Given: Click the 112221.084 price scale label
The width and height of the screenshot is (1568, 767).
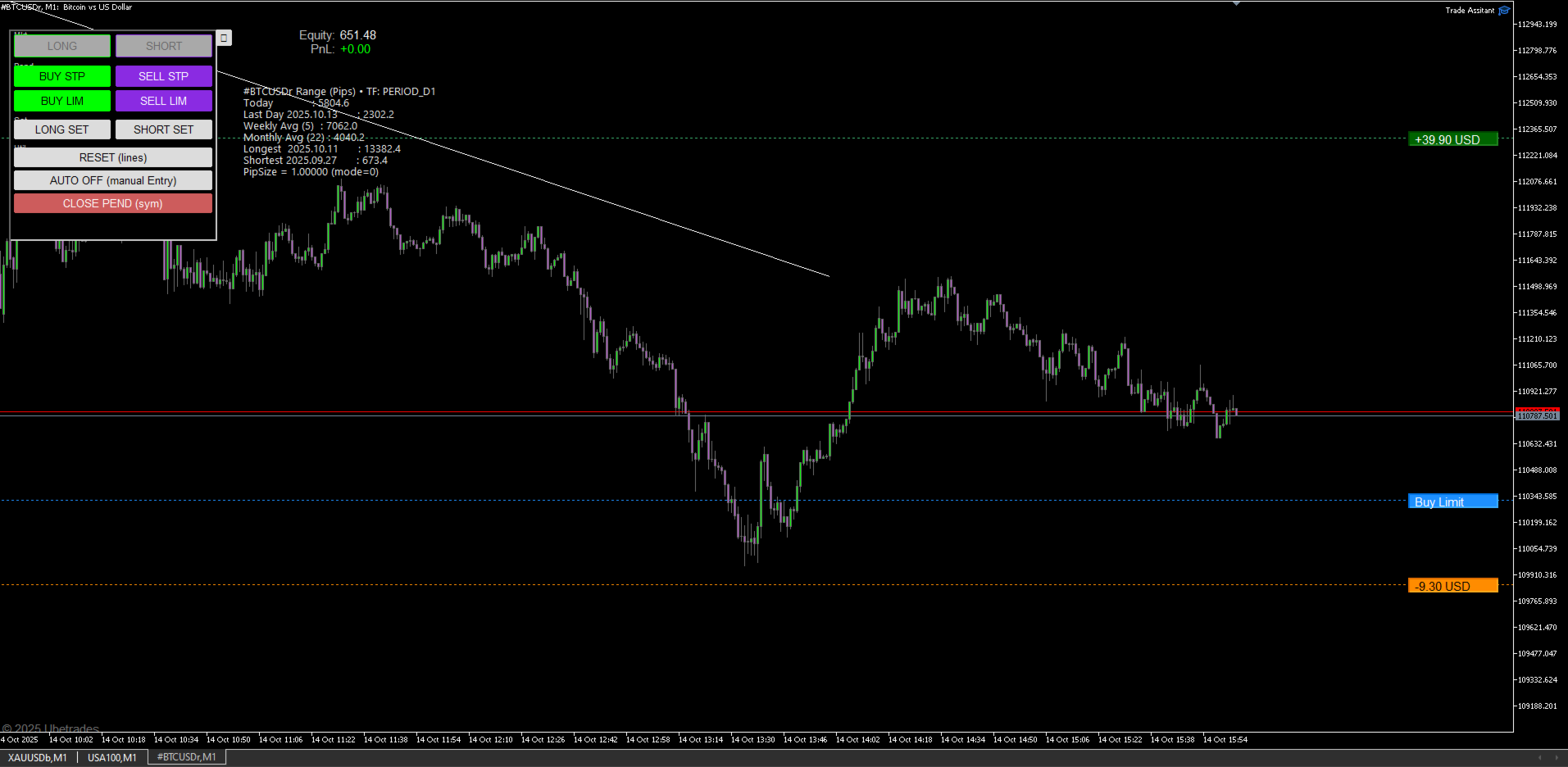Looking at the screenshot, I should click(x=1537, y=156).
